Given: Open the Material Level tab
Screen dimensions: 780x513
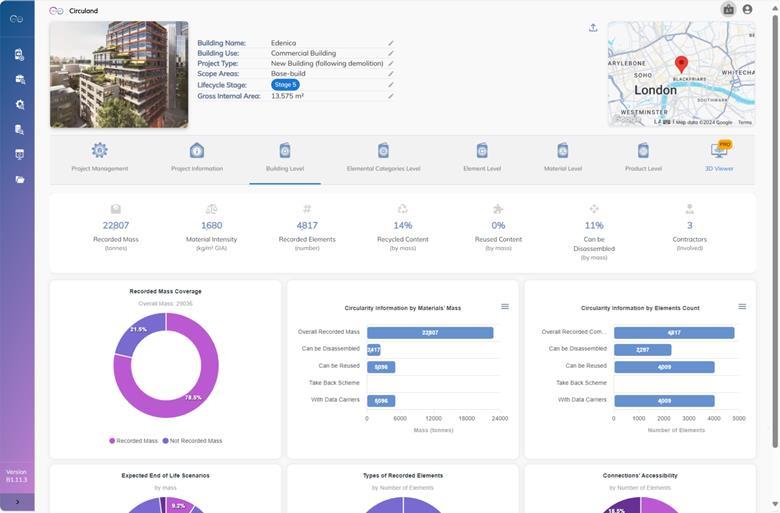Looking at the screenshot, I should [x=562, y=157].
